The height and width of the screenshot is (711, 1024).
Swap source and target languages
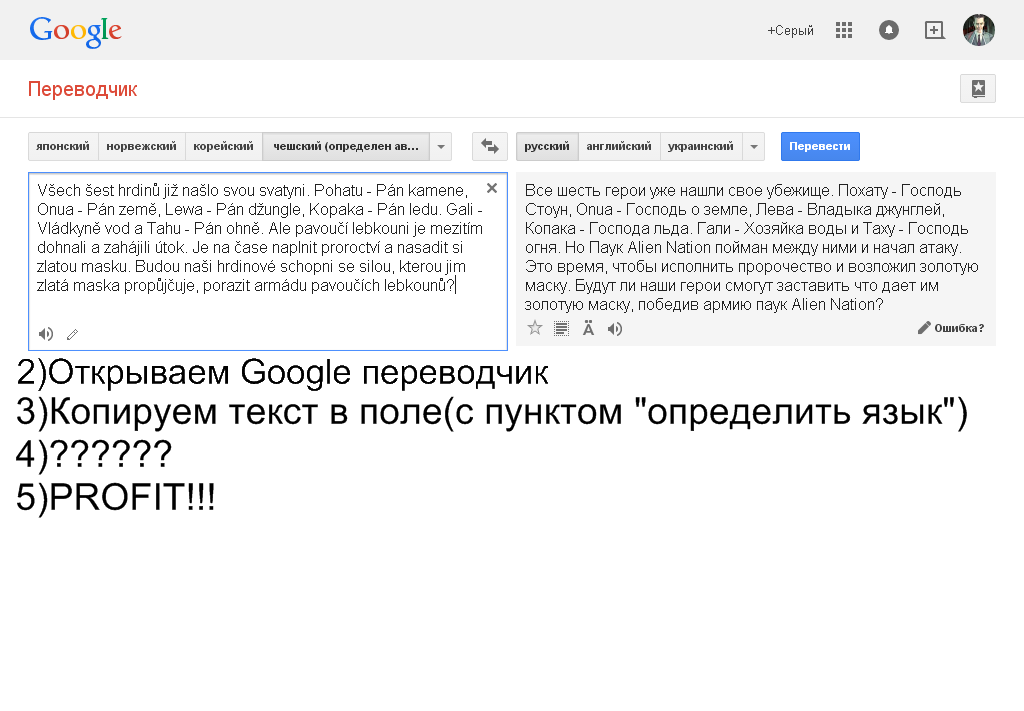(490, 146)
